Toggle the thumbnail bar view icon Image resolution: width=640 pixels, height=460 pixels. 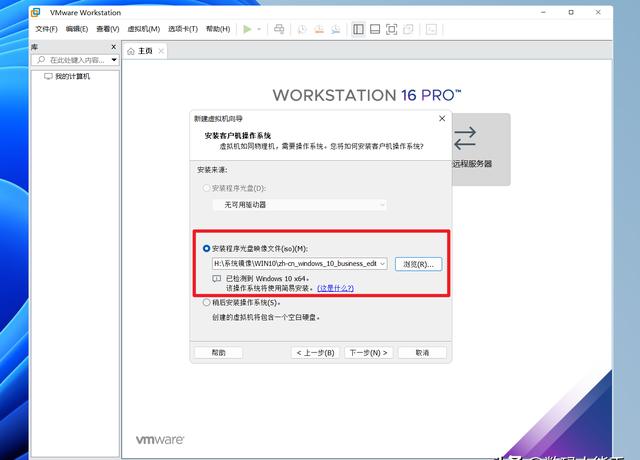[375, 29]
